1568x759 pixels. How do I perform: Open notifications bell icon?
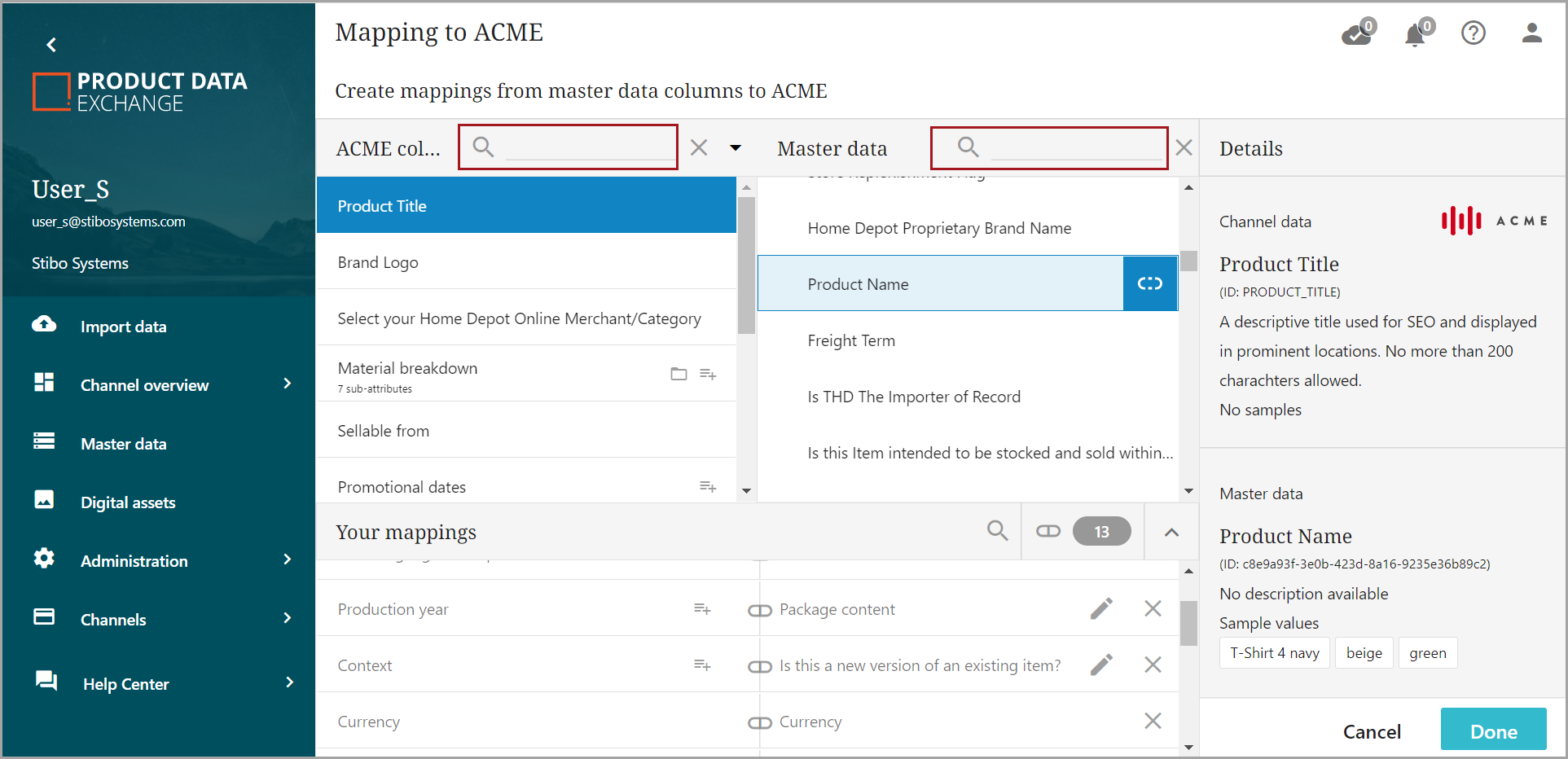pos(1415,35)
